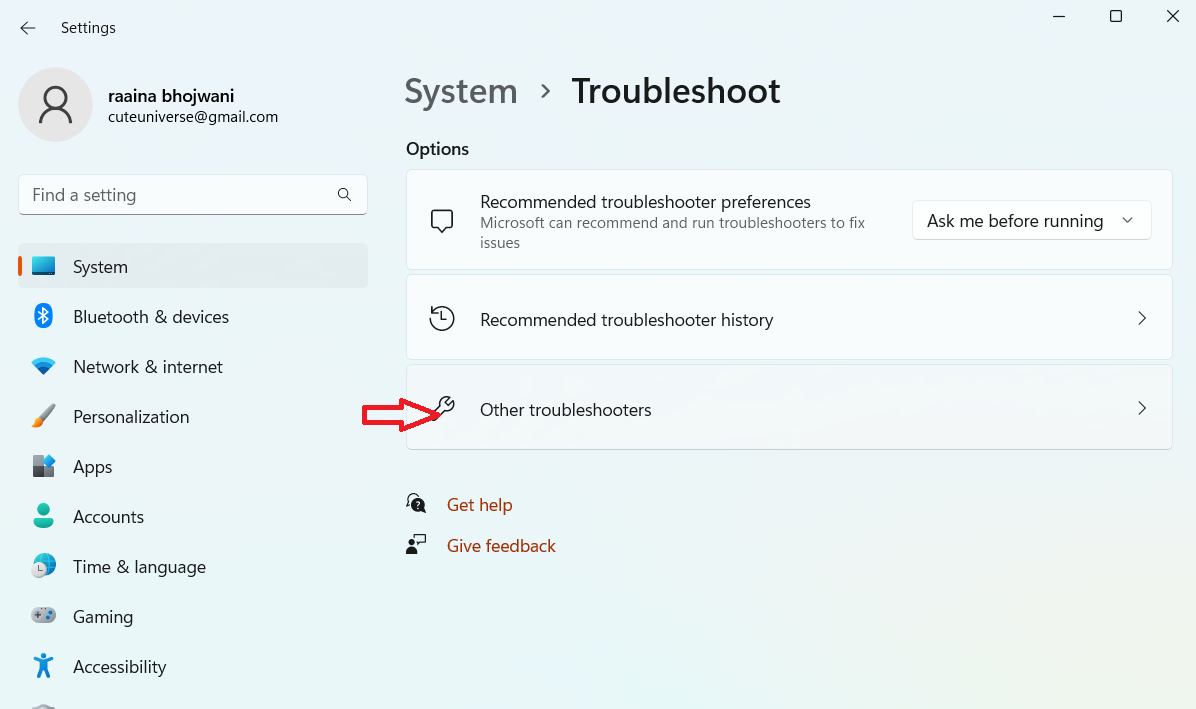Image resolution: width=1196 pixels, height=709 pixels.
Task: Click the Bluetooth & devices icon
Action: point(43,317)
